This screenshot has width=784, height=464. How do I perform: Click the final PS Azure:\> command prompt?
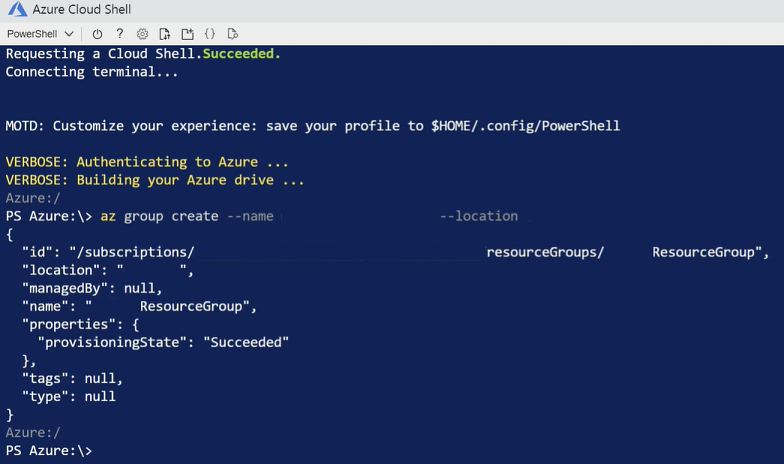48,451
